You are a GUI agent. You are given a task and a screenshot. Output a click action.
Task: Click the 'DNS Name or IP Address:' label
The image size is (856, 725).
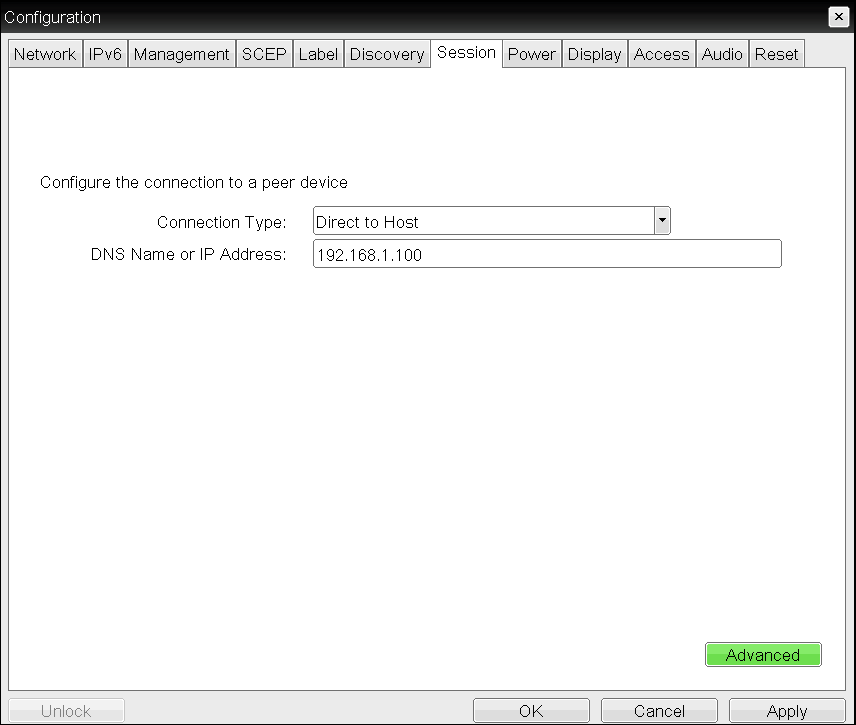tap(188, 254)
